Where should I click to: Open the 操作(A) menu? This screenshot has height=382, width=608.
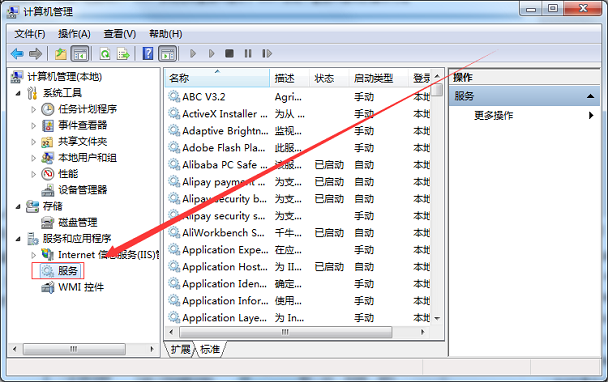click(74, 34)
